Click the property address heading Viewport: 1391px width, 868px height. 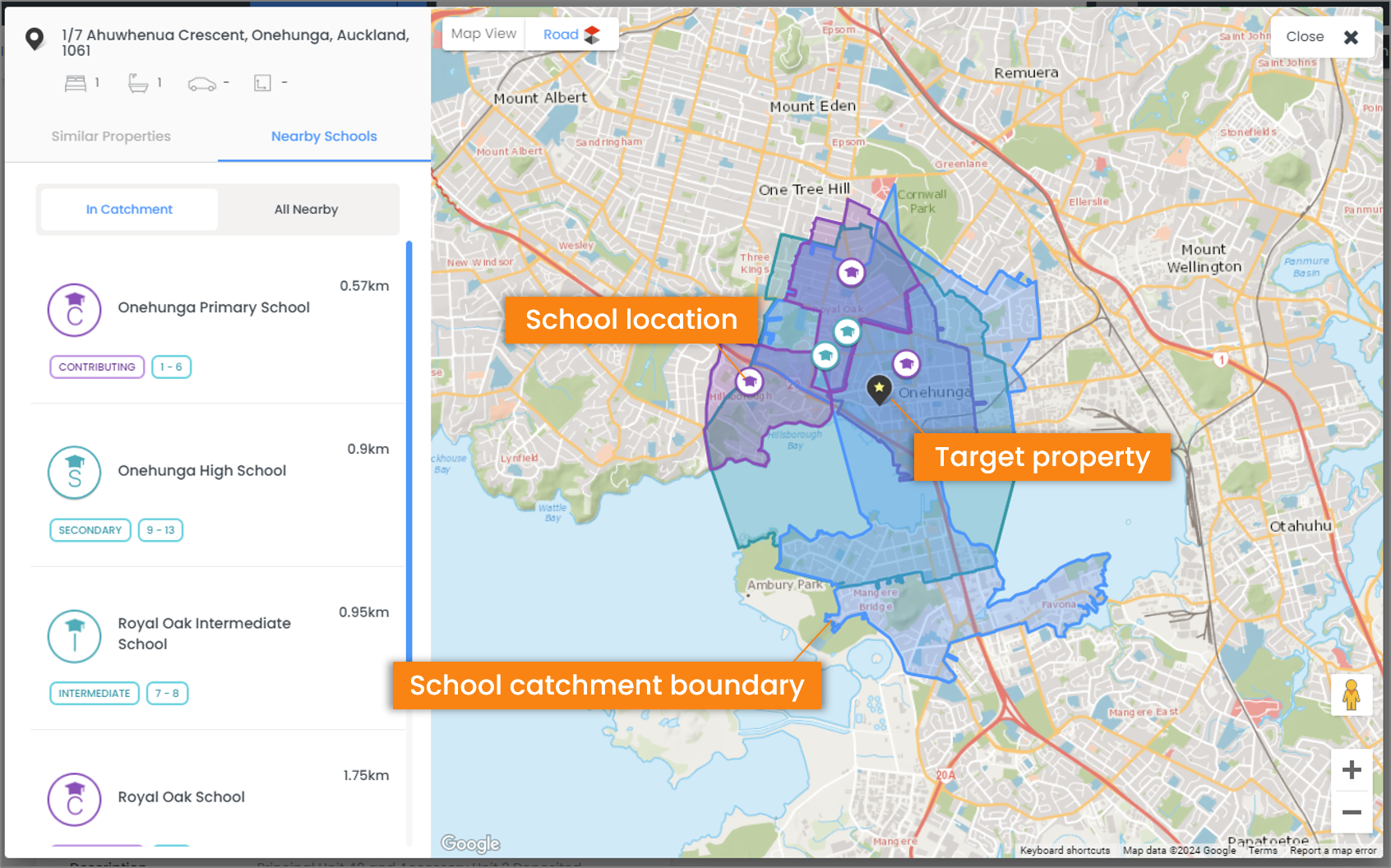pos(235,43)
